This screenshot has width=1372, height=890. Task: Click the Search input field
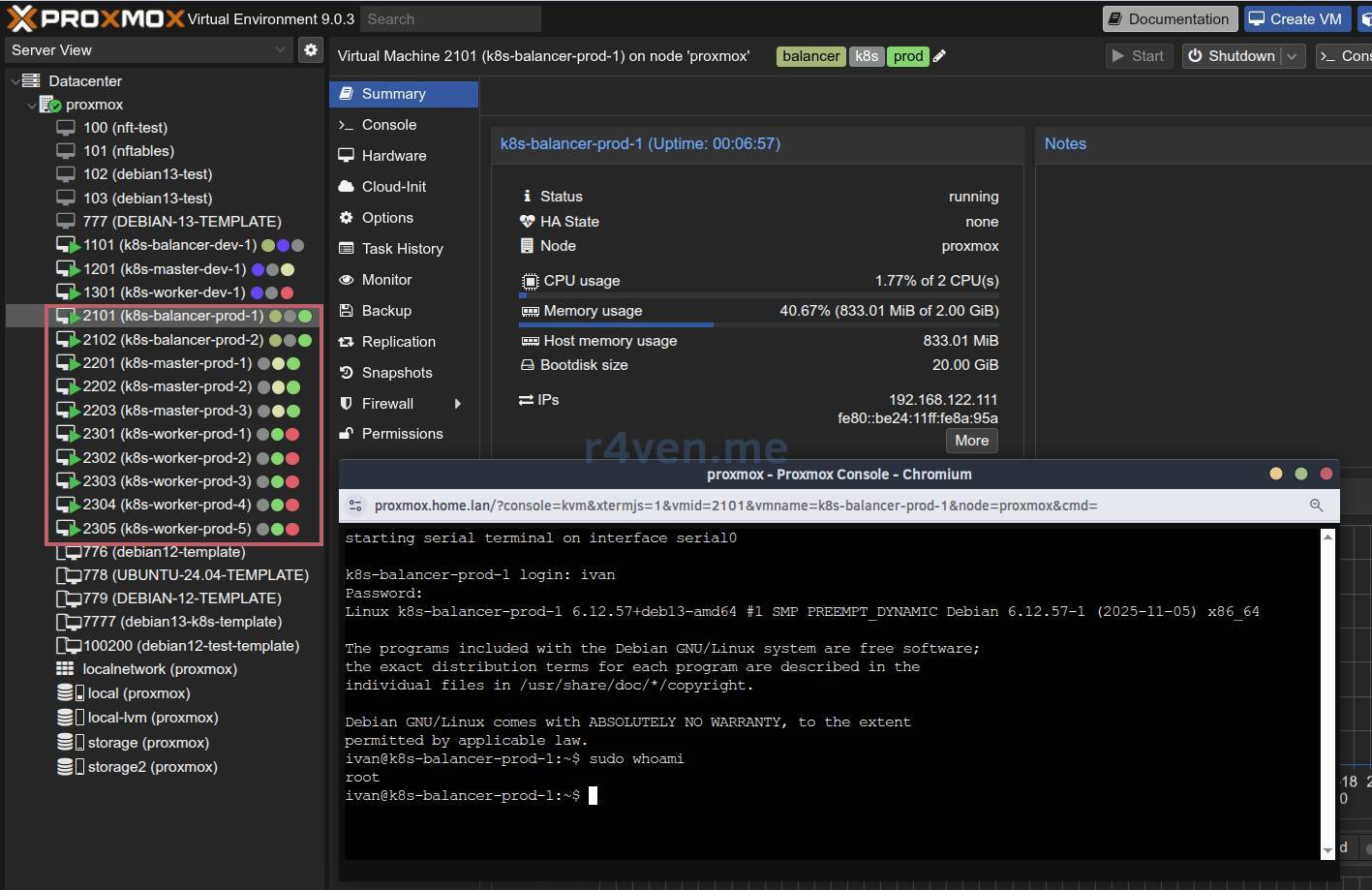pos(450,18)
